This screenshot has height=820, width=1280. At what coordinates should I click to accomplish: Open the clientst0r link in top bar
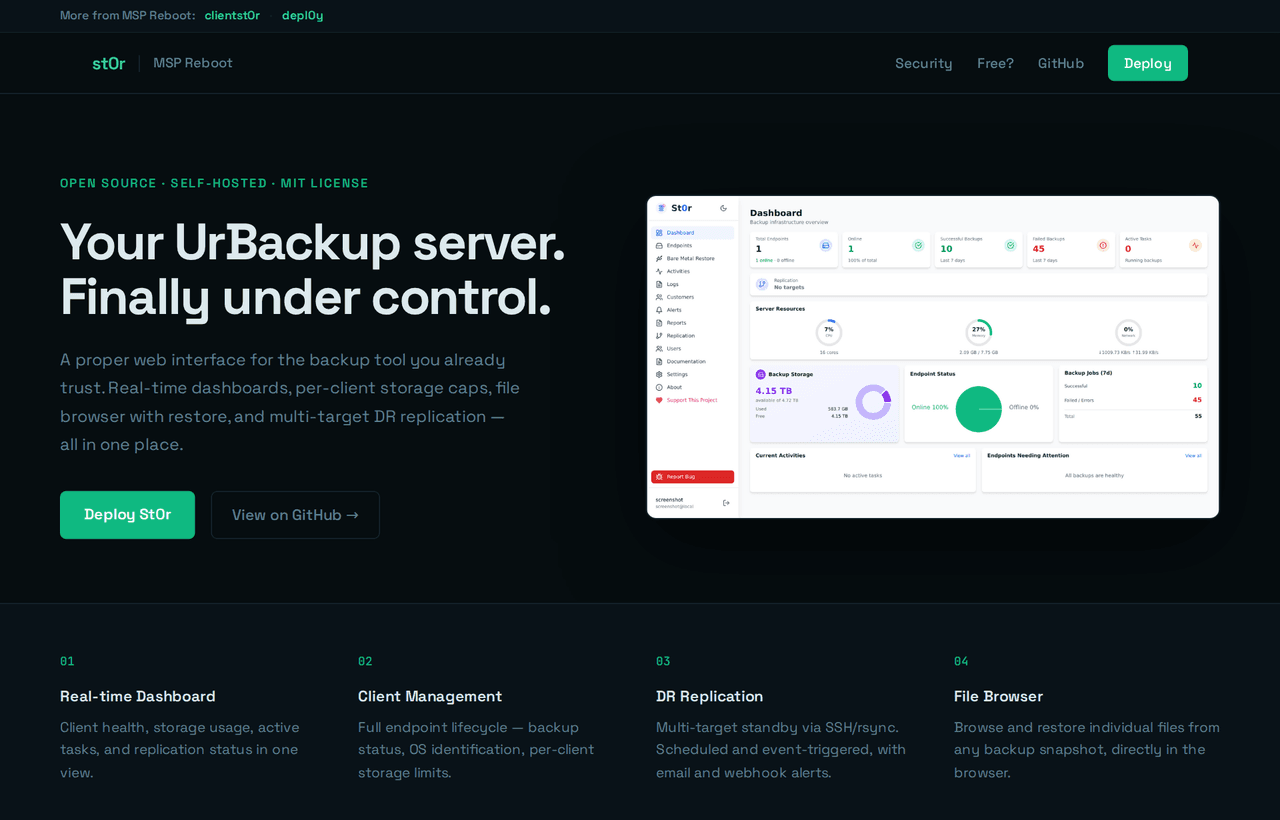(232, 15)
